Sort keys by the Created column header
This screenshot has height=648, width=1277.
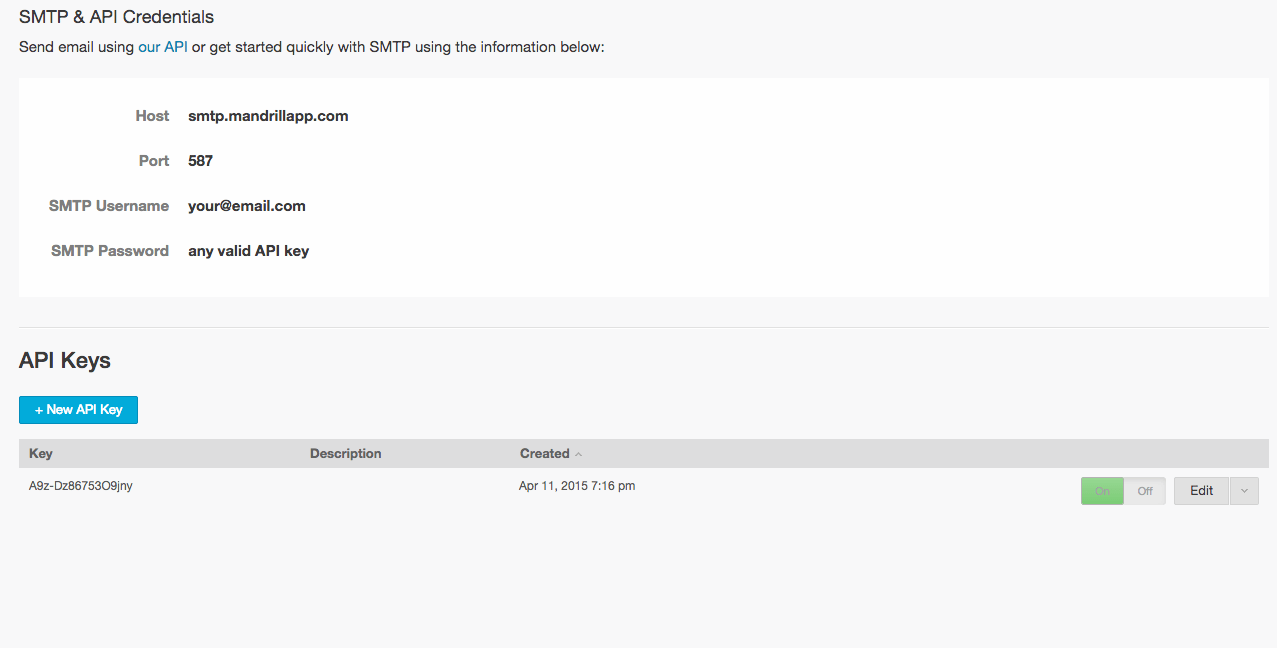(545, 453)
